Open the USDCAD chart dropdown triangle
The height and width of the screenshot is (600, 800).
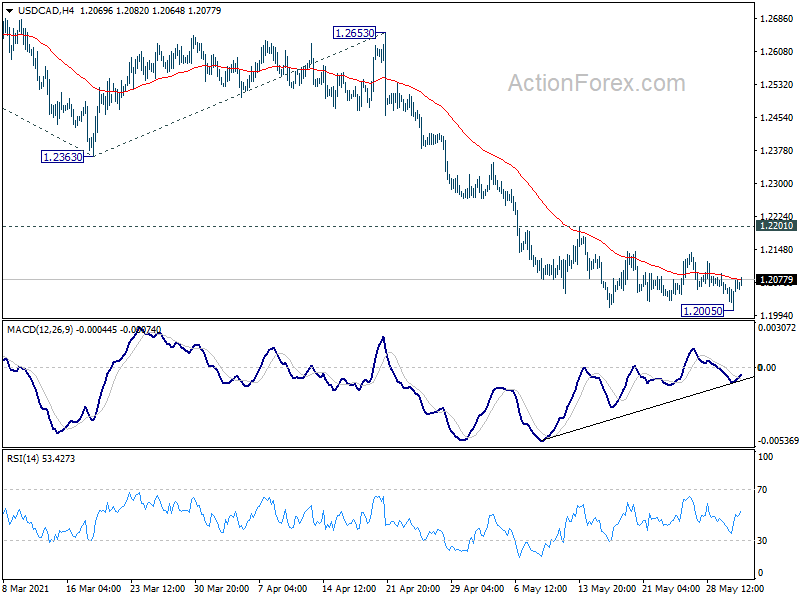coord(9,11)
